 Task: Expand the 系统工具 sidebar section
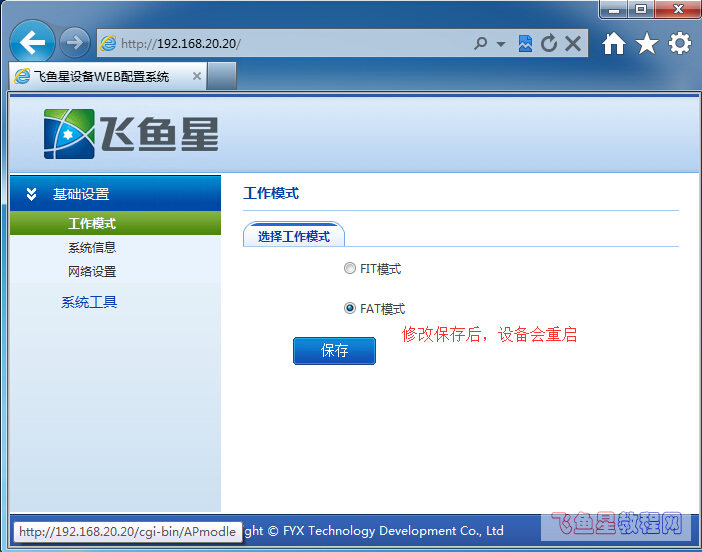(x=89, y=302)
